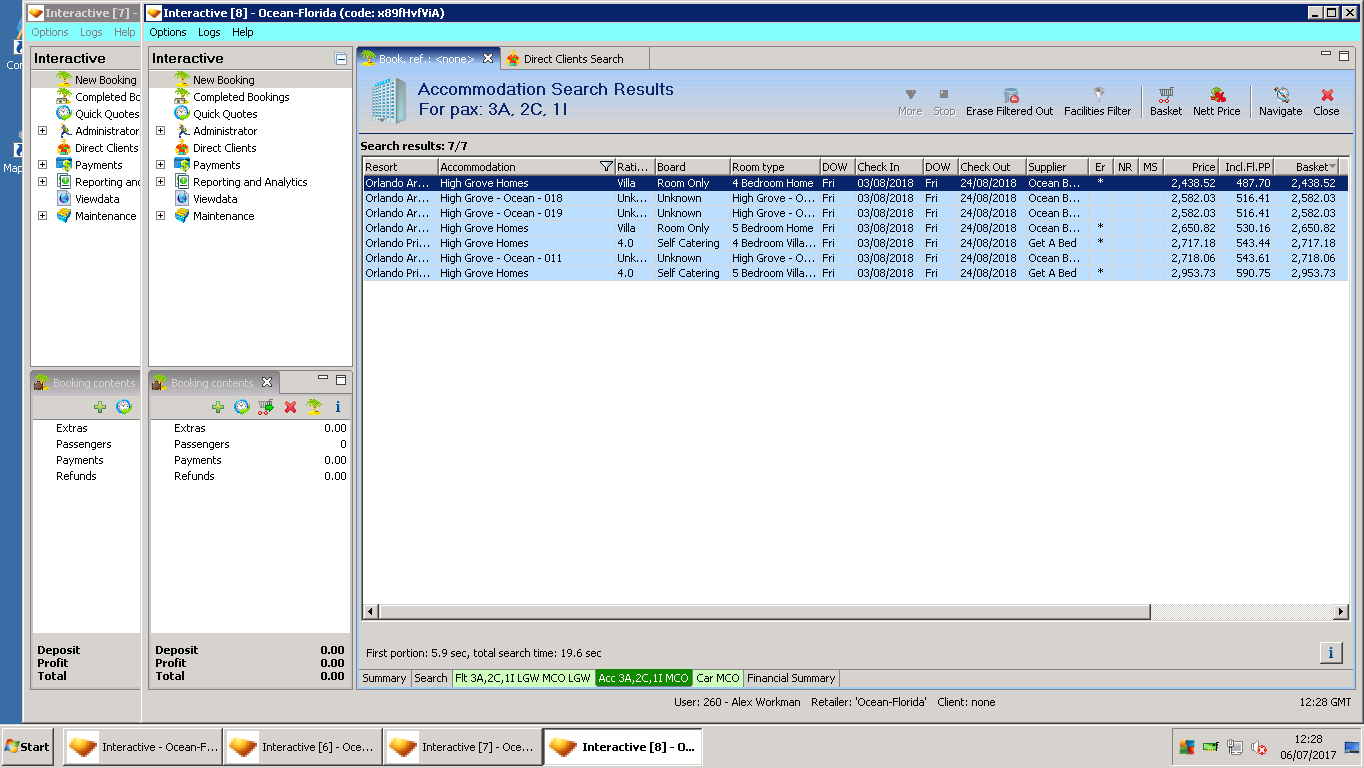This screenshot has height=768, width=1364.
Task: Click the 590.75 Incl.Fl.PP value
Action: click(1252, 273)
